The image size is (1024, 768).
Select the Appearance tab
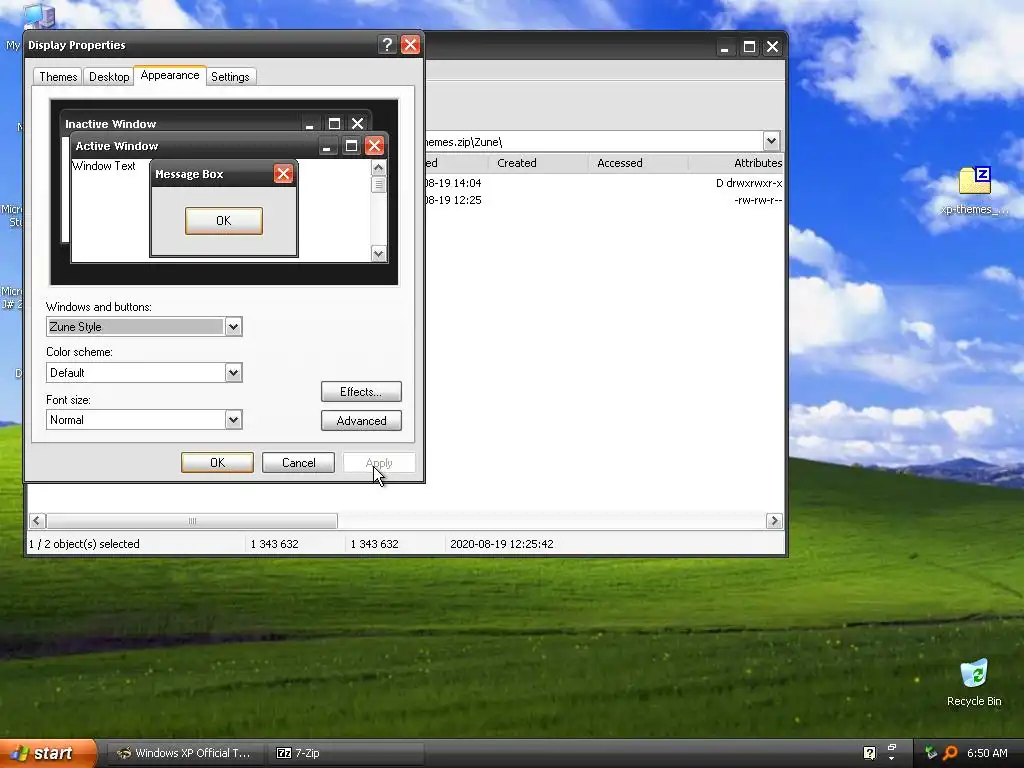[x=170, y=75]
